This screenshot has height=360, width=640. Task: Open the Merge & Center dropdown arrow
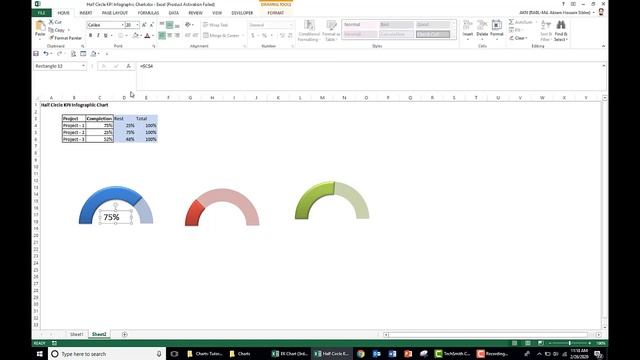(x=242, y=36)
